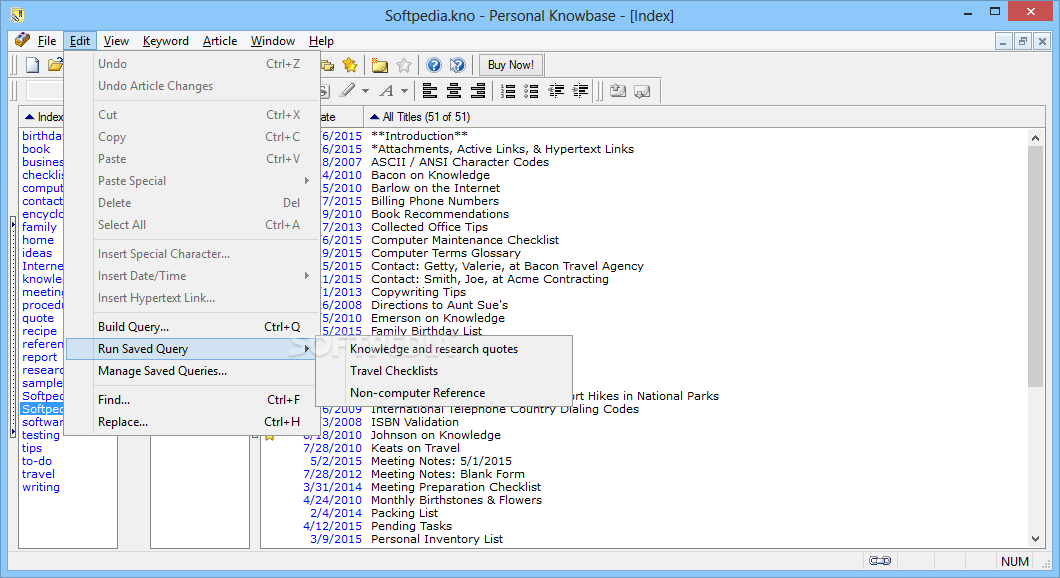This screenshot has height=578, width=1060.
Task: Align text left
Action: (429, 91)
